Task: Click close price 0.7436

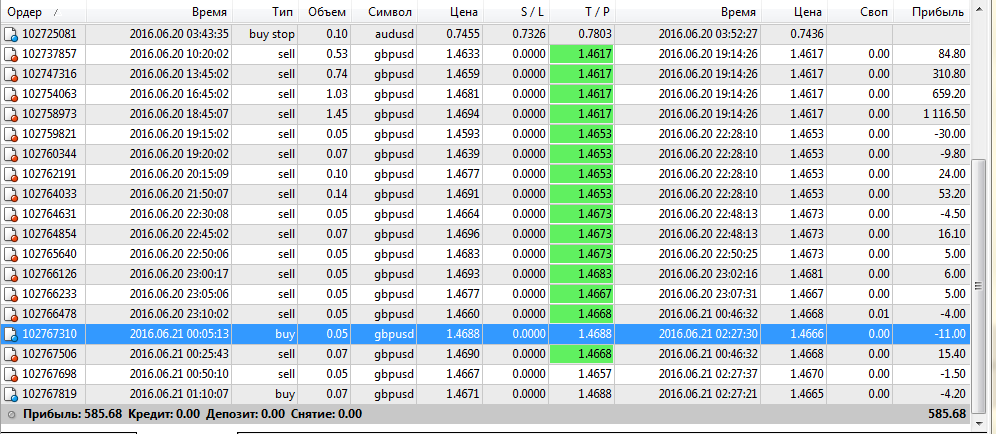Action: click(807, 34)
